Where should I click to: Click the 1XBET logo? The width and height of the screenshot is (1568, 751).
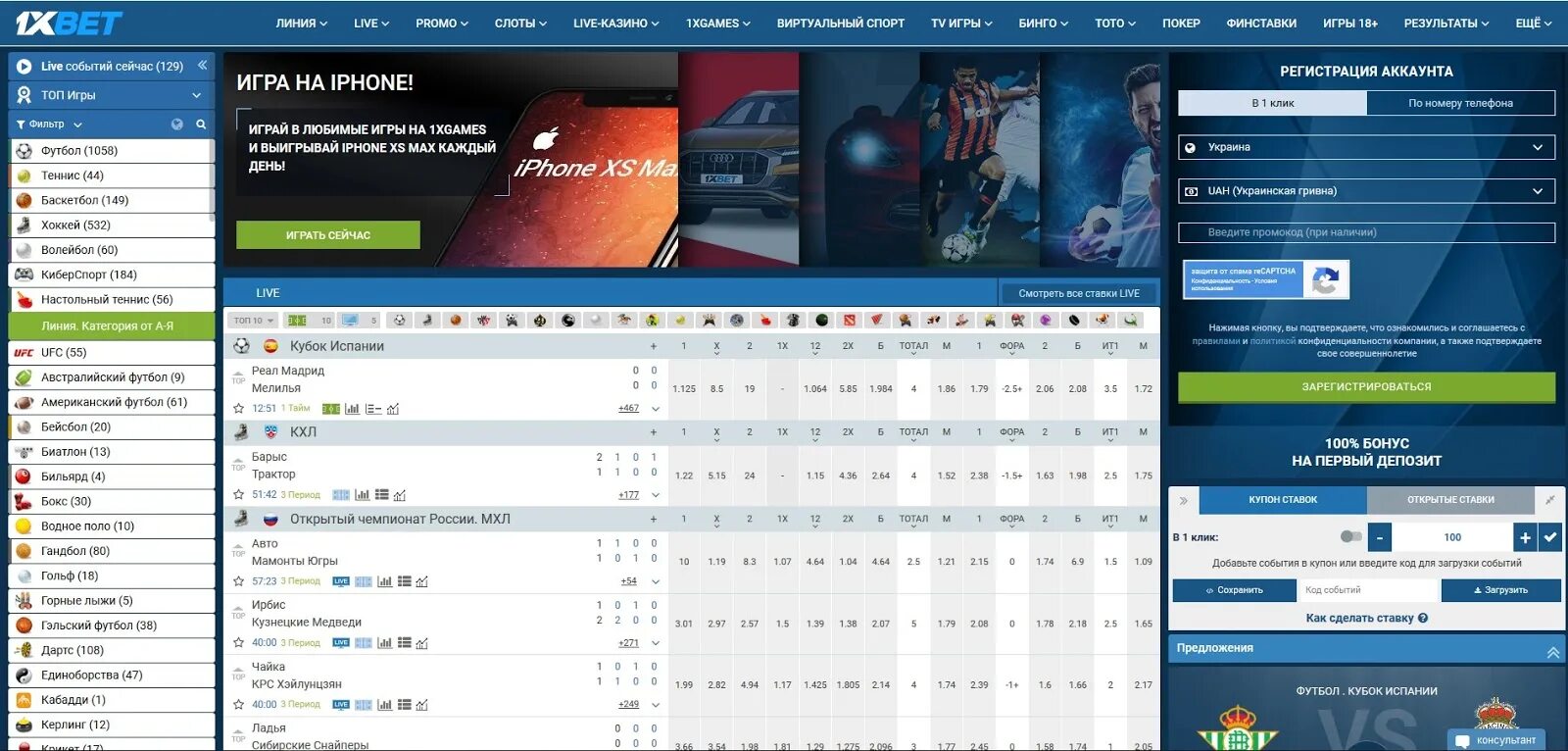point(69,23)
